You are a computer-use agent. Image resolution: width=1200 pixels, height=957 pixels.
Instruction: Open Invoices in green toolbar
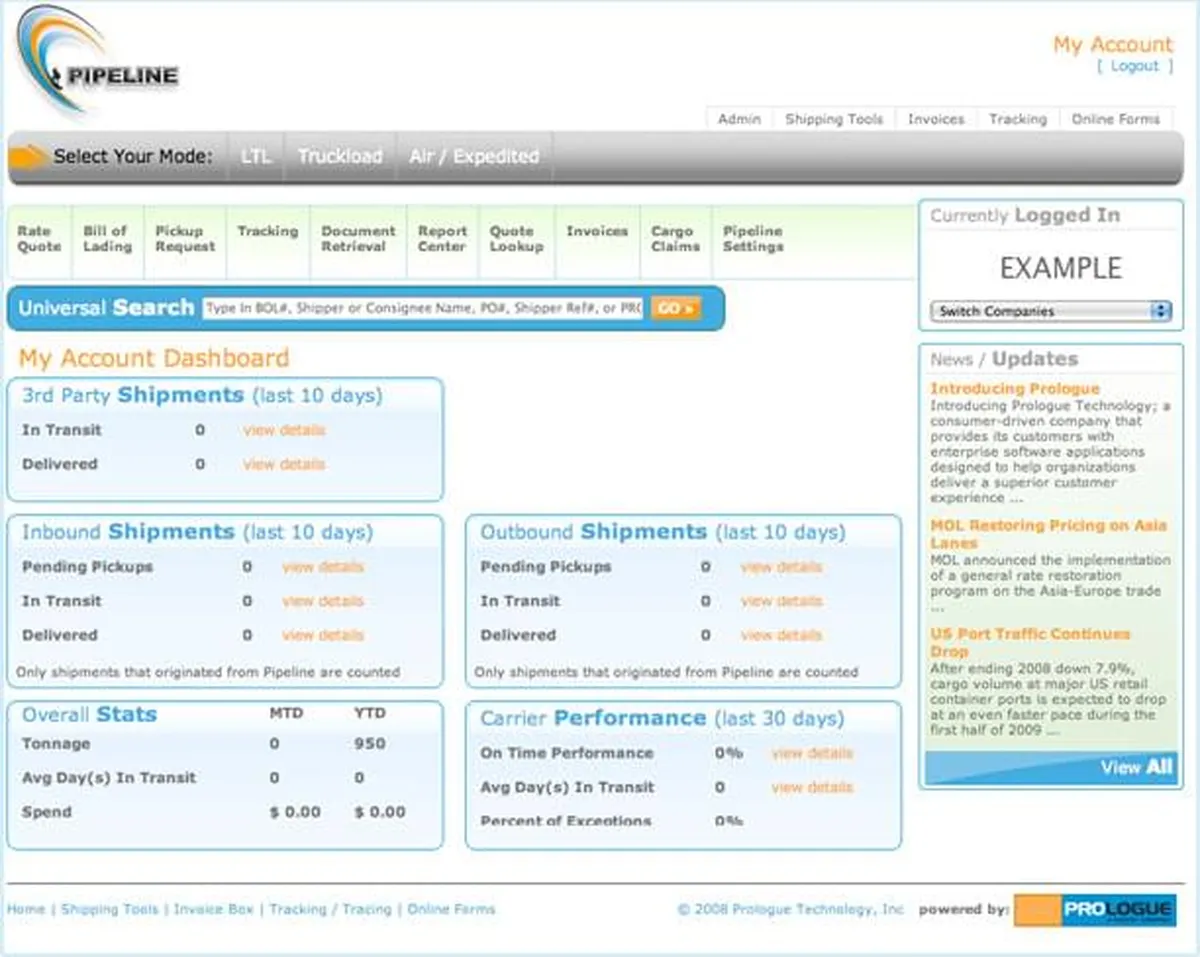597,231
